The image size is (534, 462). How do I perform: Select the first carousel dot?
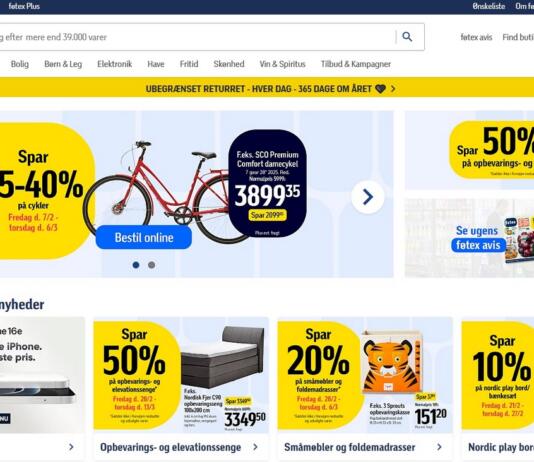click(136, 265)
